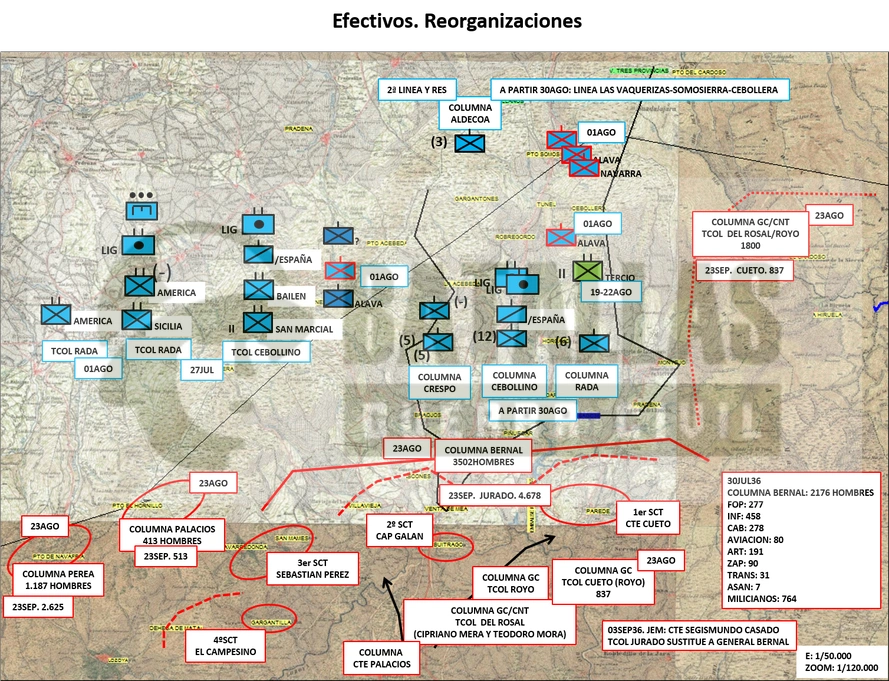Click the dark blue unit symbol with question mark
889x681 pixels.
[x=338, y=235]
